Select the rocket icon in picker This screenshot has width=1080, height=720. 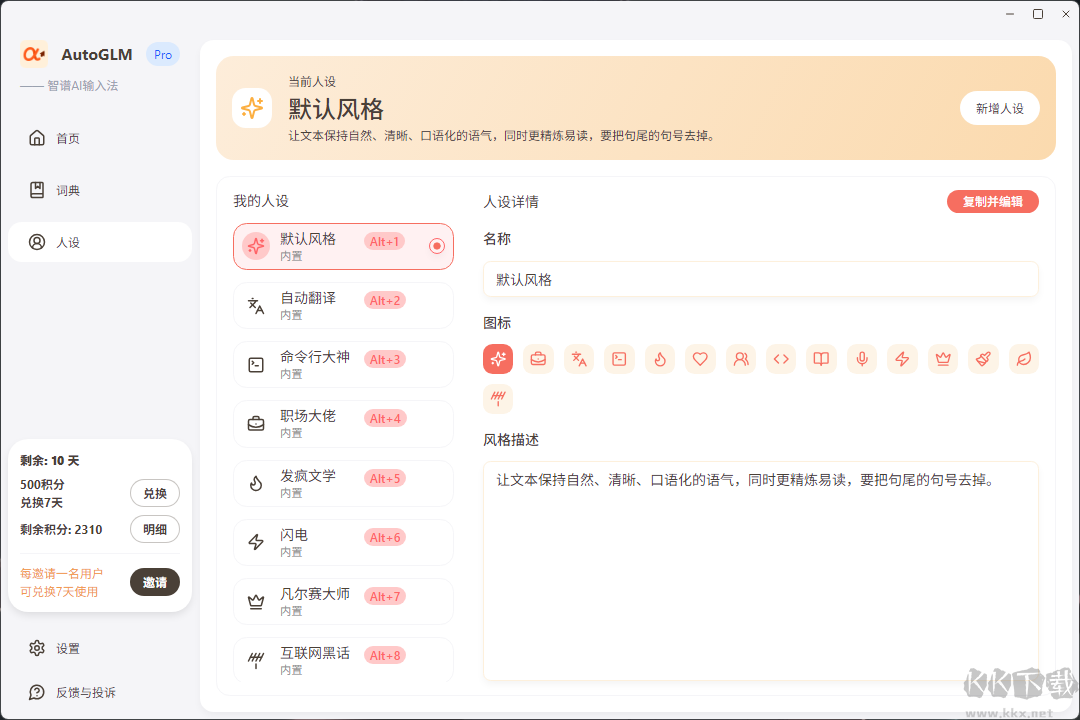tap(984, 359)
